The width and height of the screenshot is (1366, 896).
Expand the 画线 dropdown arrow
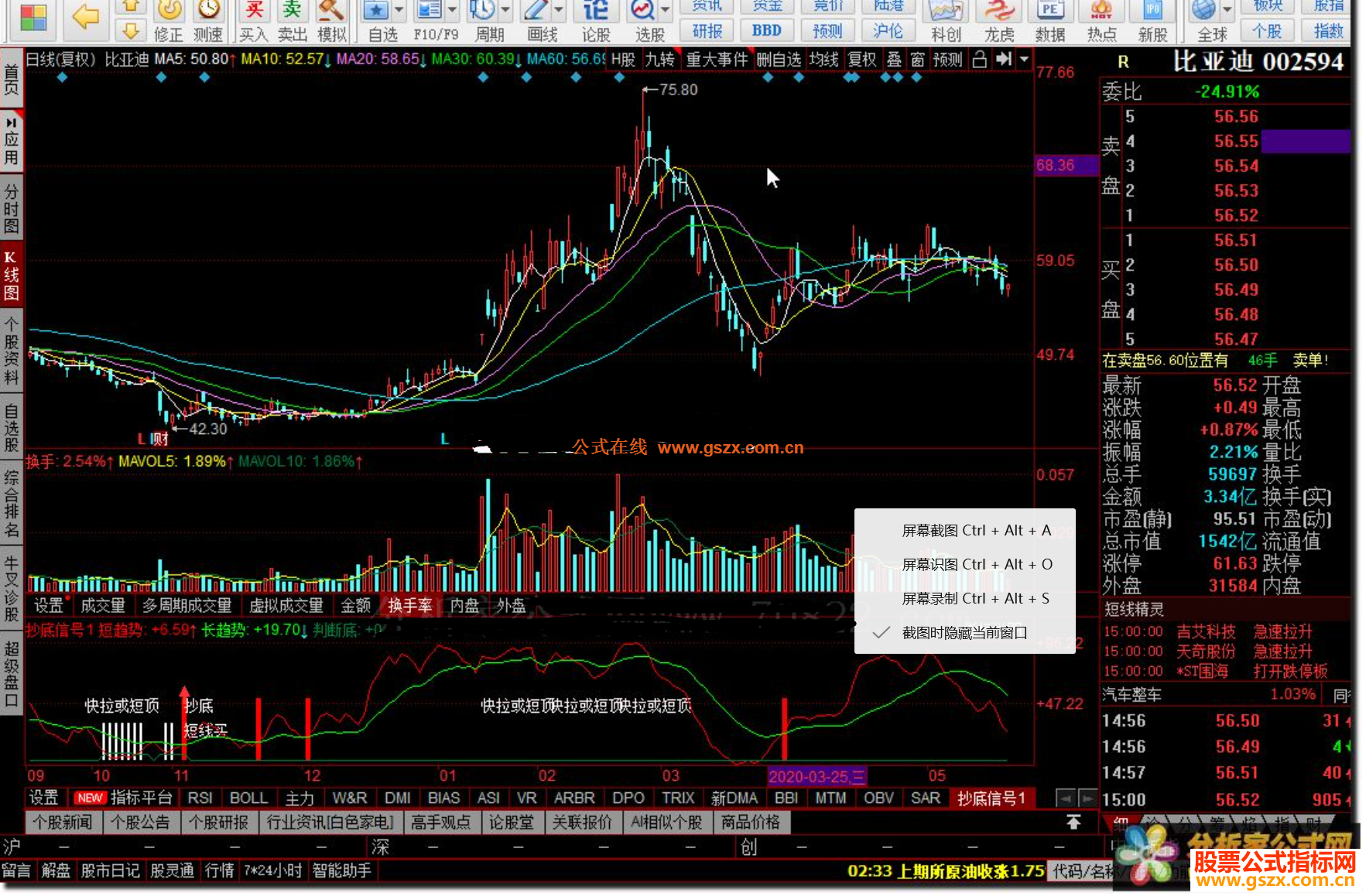(559, 11)
